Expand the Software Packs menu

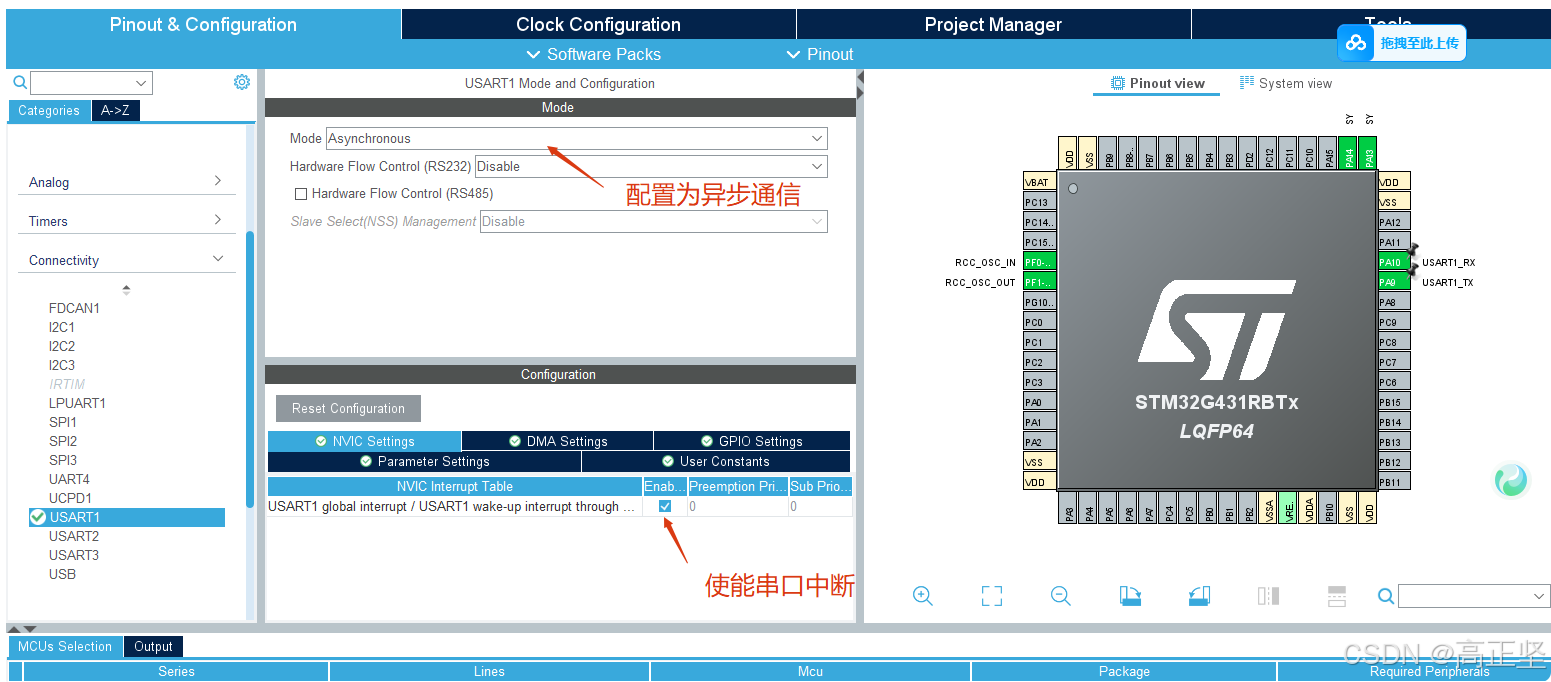[593, 54]
